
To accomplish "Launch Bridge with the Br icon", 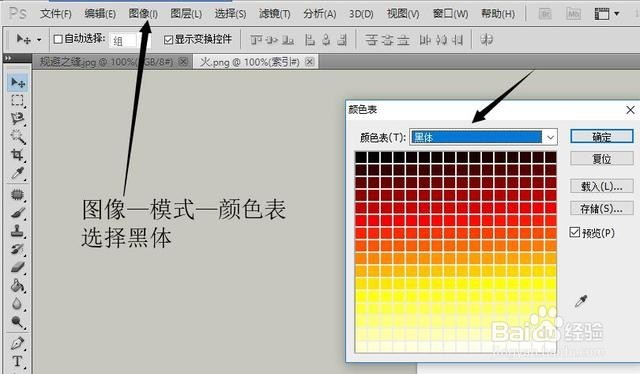I will (x=545, y=14).
